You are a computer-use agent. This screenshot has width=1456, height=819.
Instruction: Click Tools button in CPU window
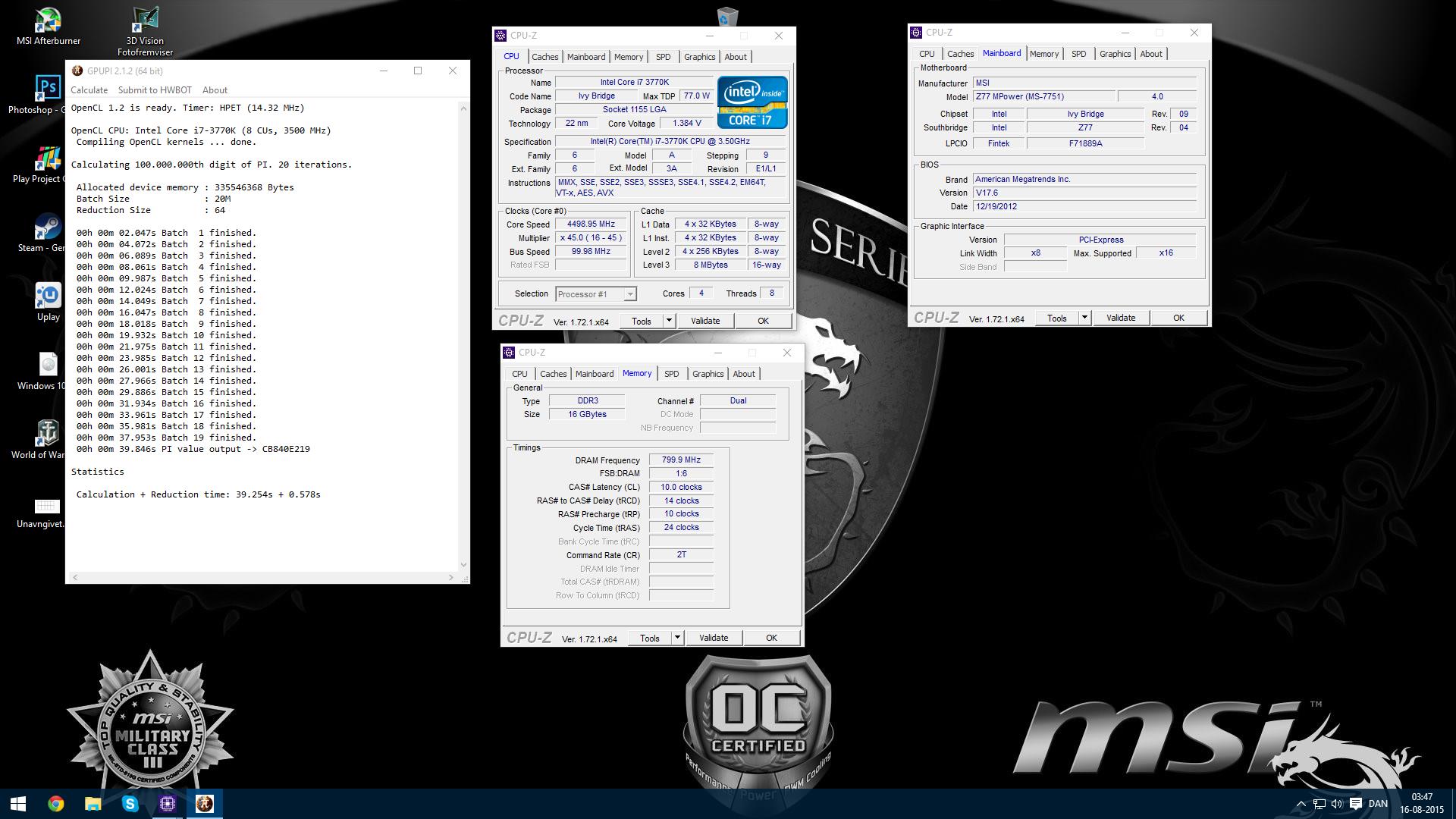641,321
